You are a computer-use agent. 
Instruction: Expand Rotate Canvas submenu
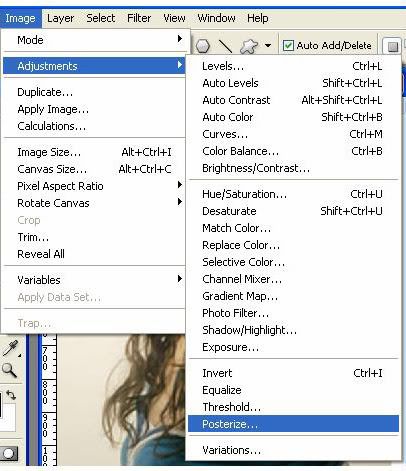94,203
